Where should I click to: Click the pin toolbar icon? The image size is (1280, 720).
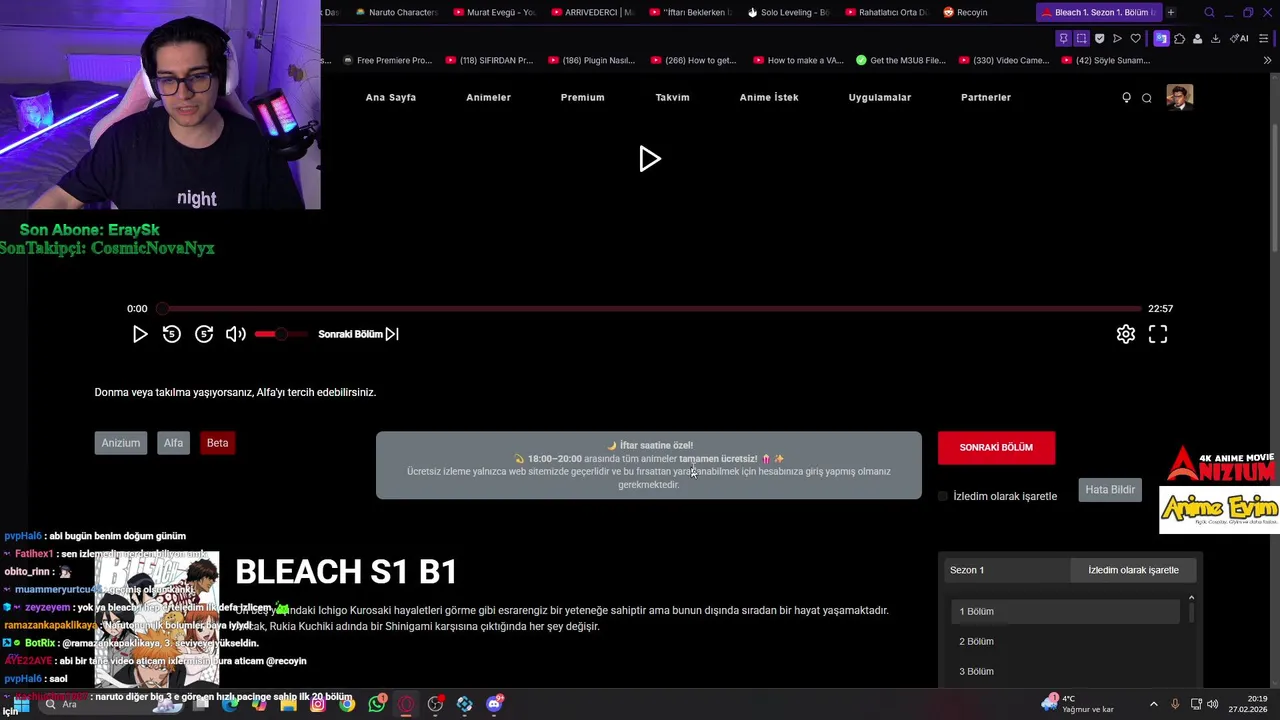pyautogui.click(x=1063, y=39)
